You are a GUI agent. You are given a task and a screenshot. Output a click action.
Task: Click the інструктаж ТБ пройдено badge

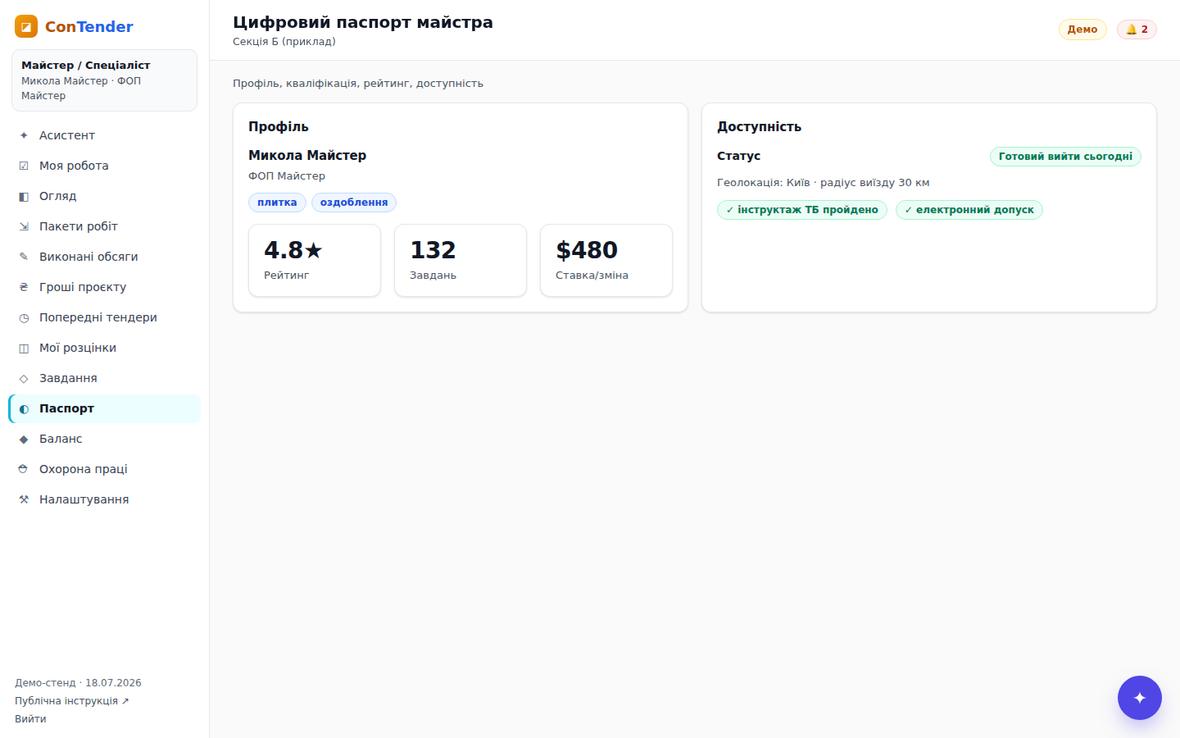point(802,210)
